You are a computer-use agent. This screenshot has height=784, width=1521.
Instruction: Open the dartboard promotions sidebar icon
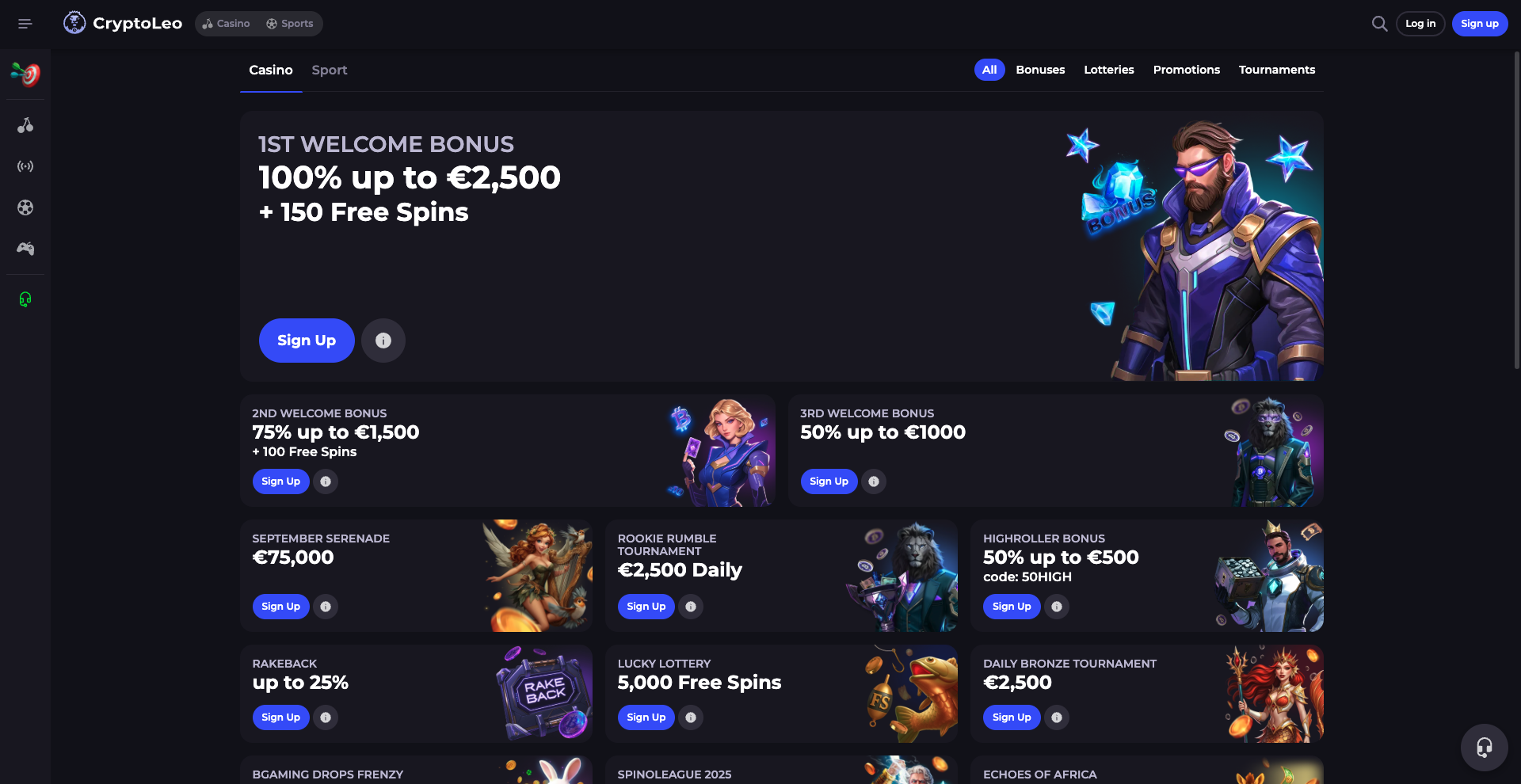pyautogui.click(x=25, y=74)
